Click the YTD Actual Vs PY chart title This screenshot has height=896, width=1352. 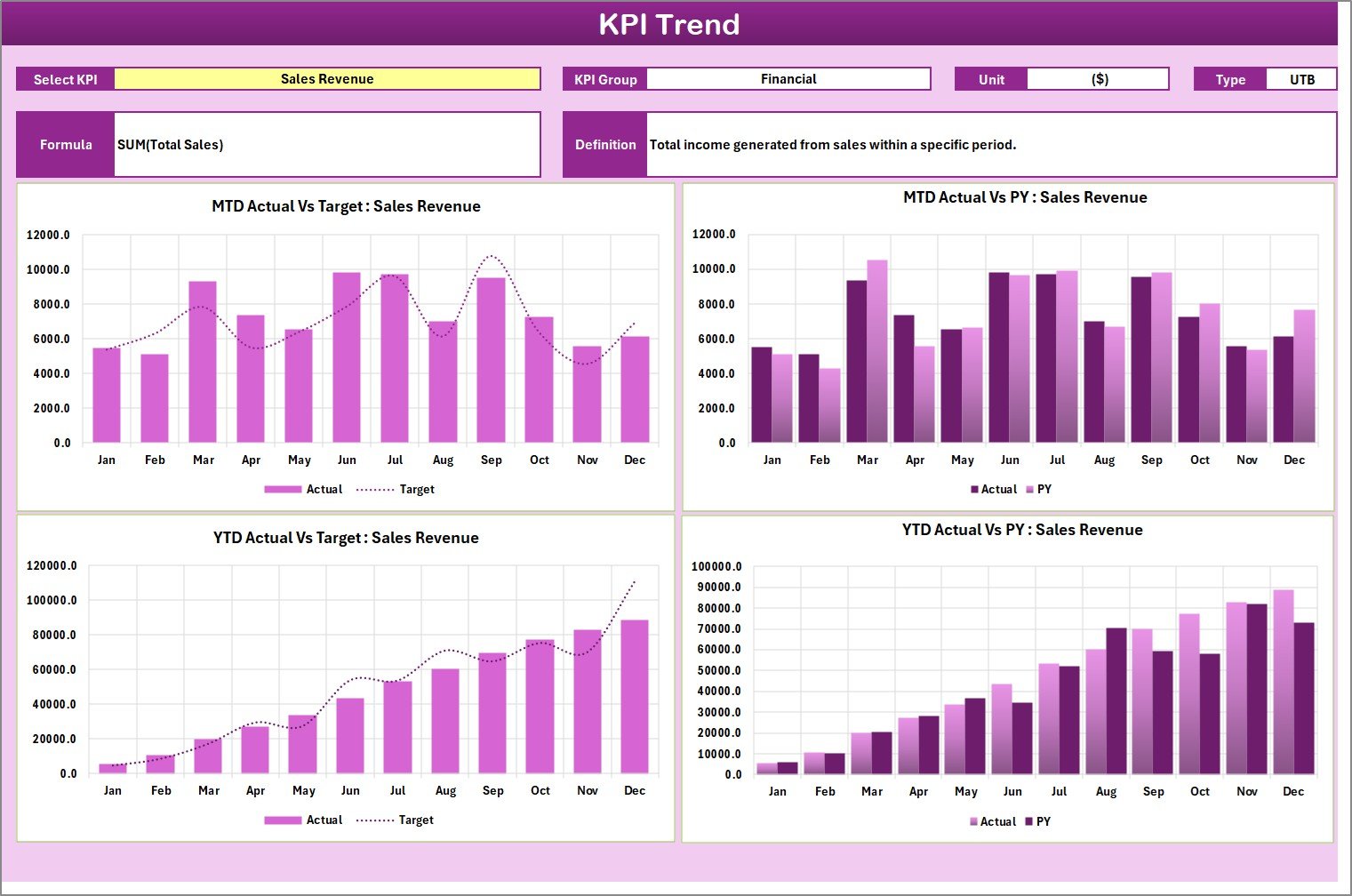(1021, 530)
